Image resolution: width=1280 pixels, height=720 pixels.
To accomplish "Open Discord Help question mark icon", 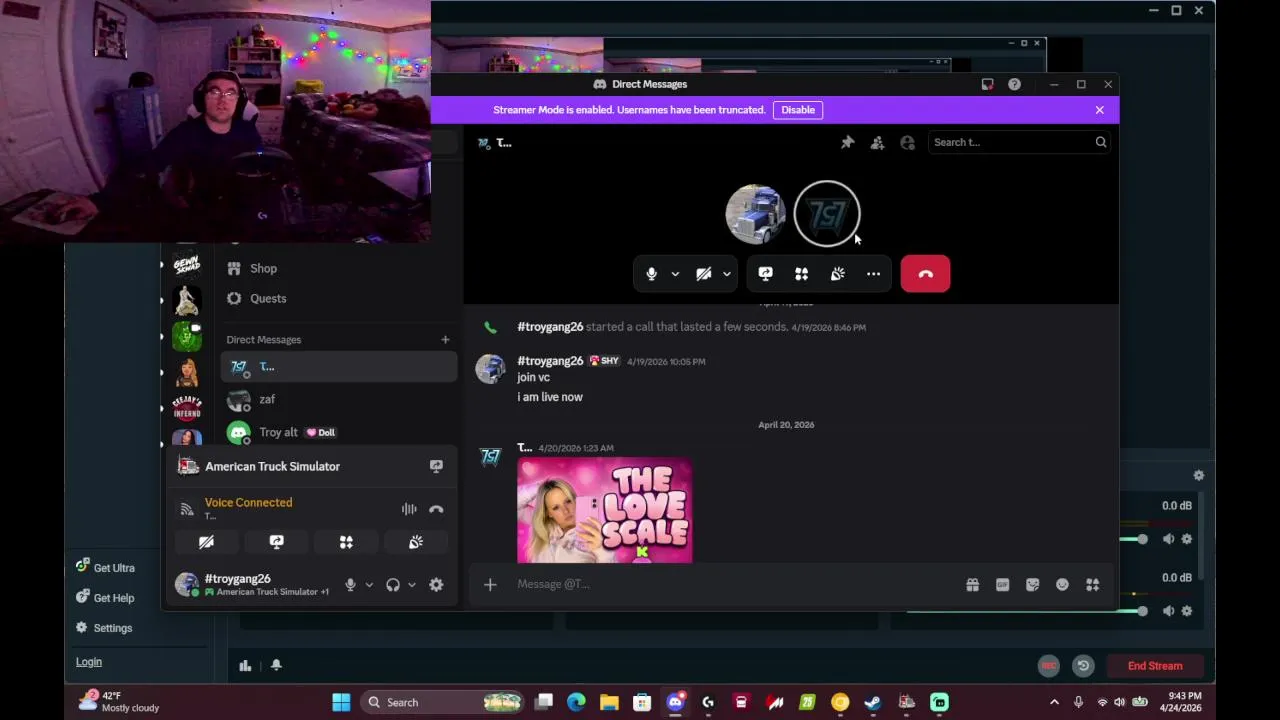I will 1014,84.
